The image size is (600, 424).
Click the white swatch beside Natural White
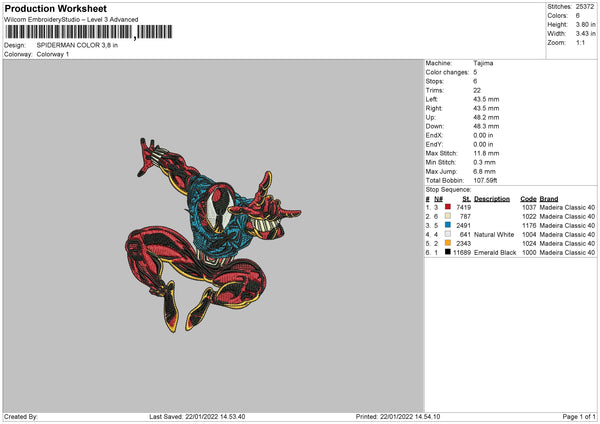(448, 234)
